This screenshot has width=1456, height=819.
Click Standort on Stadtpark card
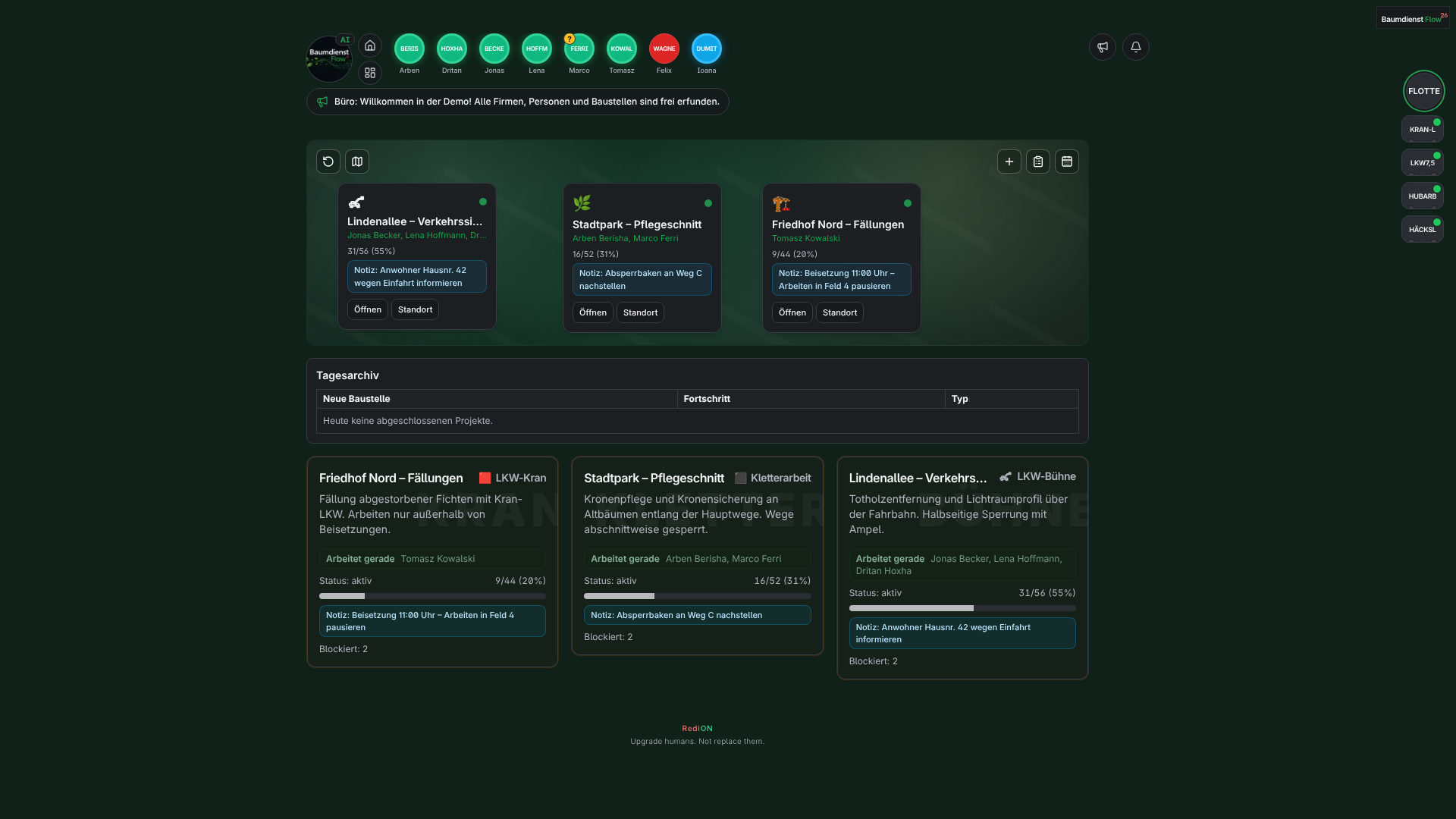[x=641, y=312]
